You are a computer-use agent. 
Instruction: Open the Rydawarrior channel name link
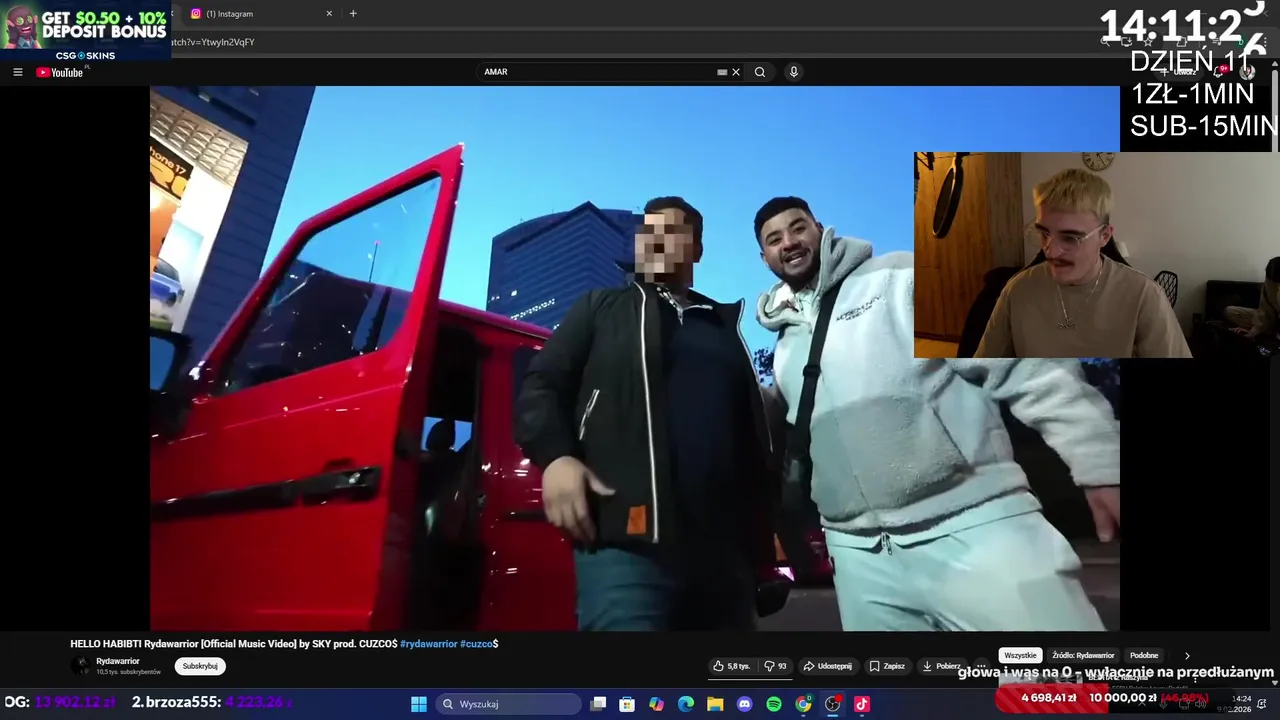pyautogui.click(x=118, y=661)
